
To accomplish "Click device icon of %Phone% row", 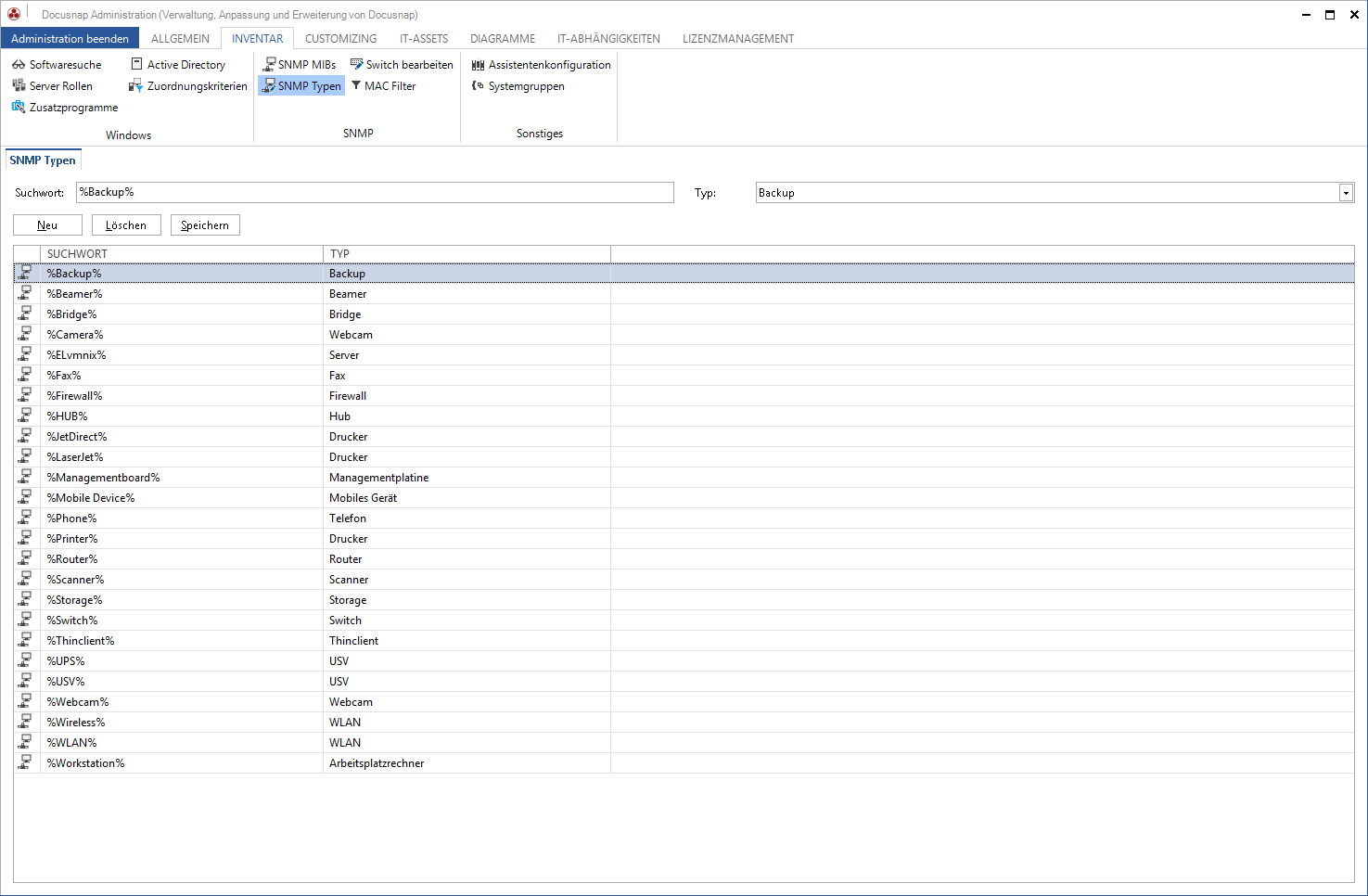I will [x=25, y=518].
